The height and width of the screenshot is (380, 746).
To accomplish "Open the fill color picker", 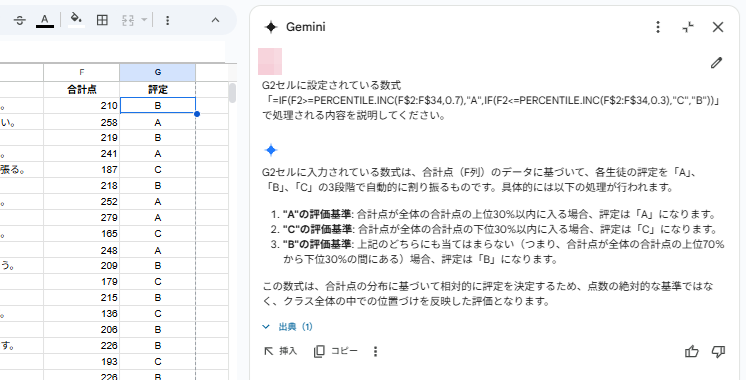I will pos(76,20).
